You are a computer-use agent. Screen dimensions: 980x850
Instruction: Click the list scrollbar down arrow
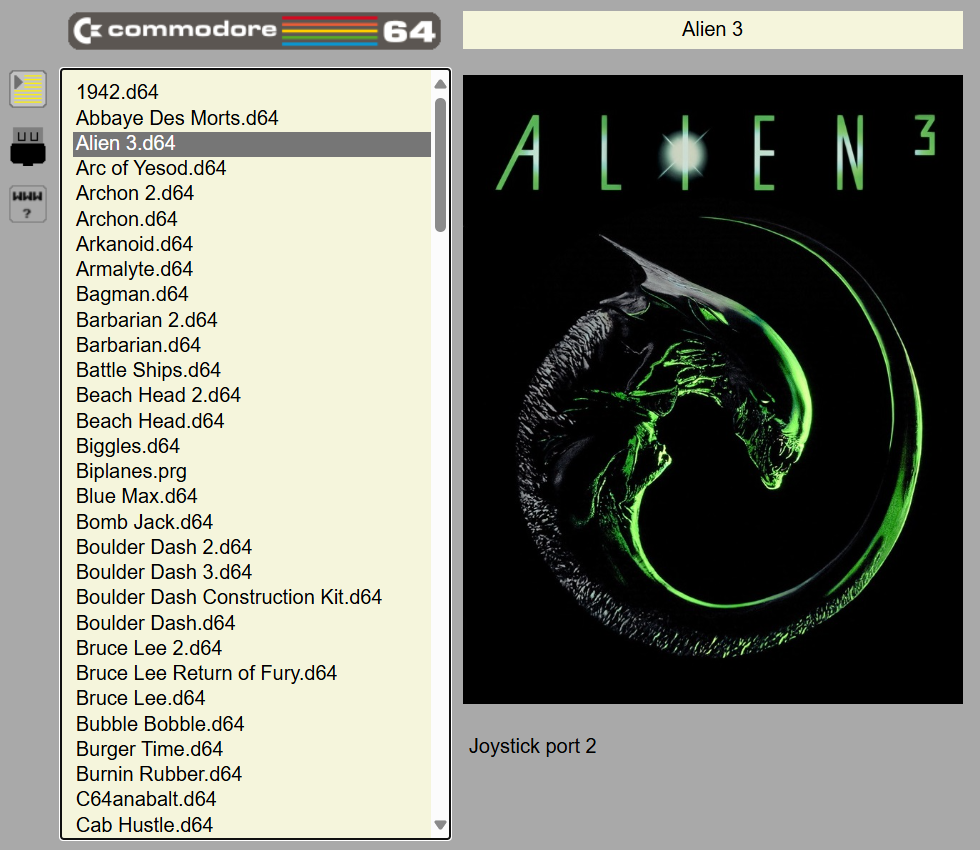coord(440,825)
